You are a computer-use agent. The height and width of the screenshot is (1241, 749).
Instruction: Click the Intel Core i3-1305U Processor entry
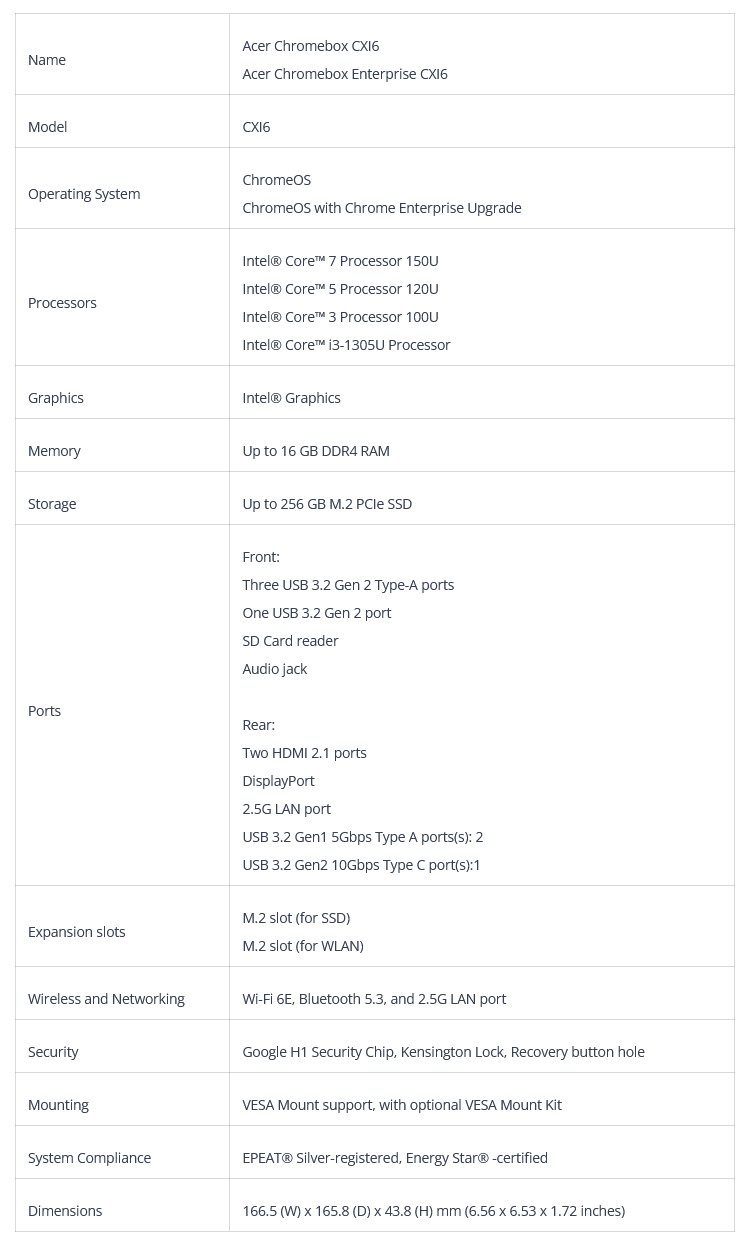(346, 345)
